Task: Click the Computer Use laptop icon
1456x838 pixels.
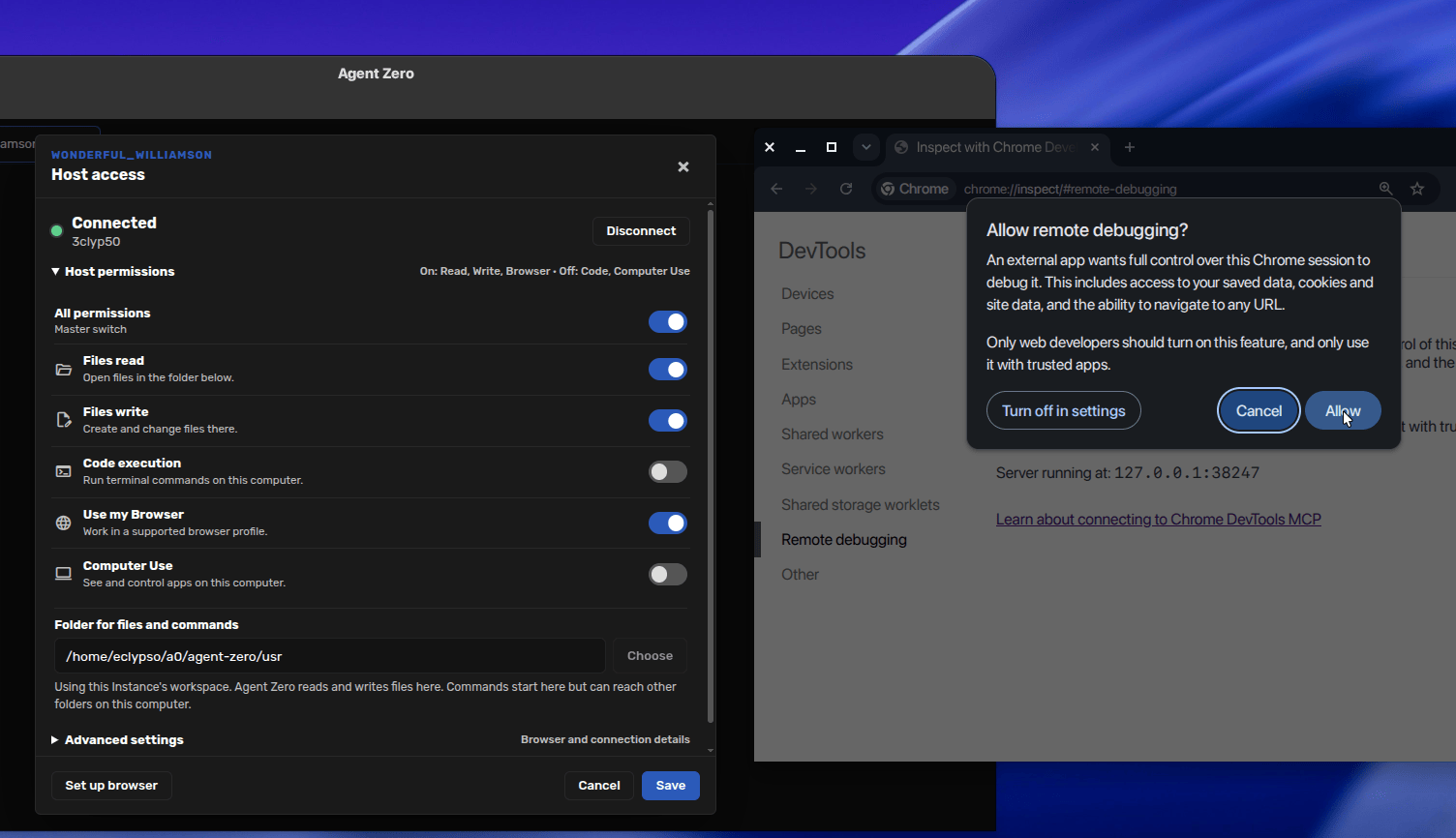Action: pyautogui.click(x=64, y=574)
